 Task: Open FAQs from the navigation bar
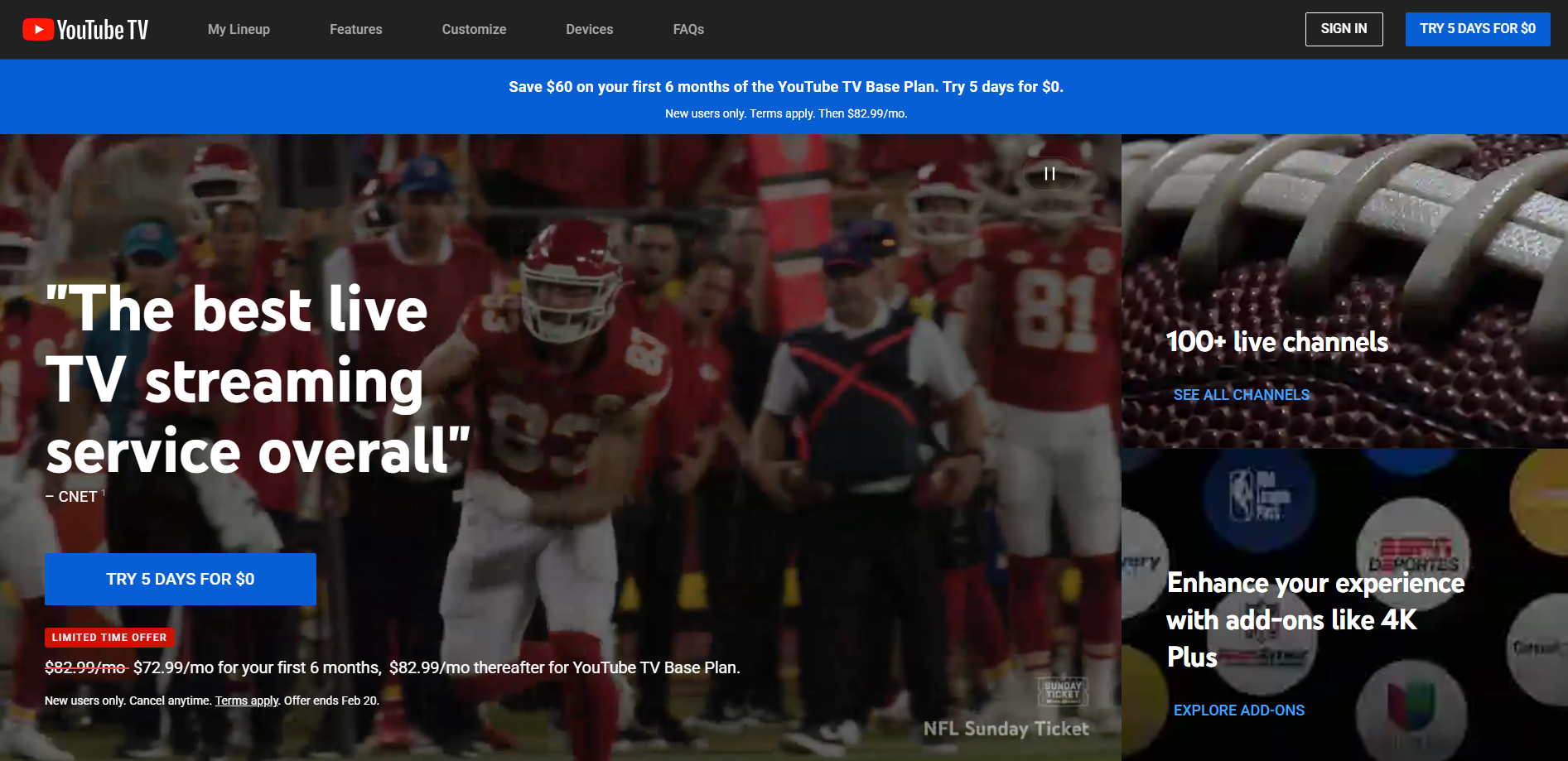point(688,29)
